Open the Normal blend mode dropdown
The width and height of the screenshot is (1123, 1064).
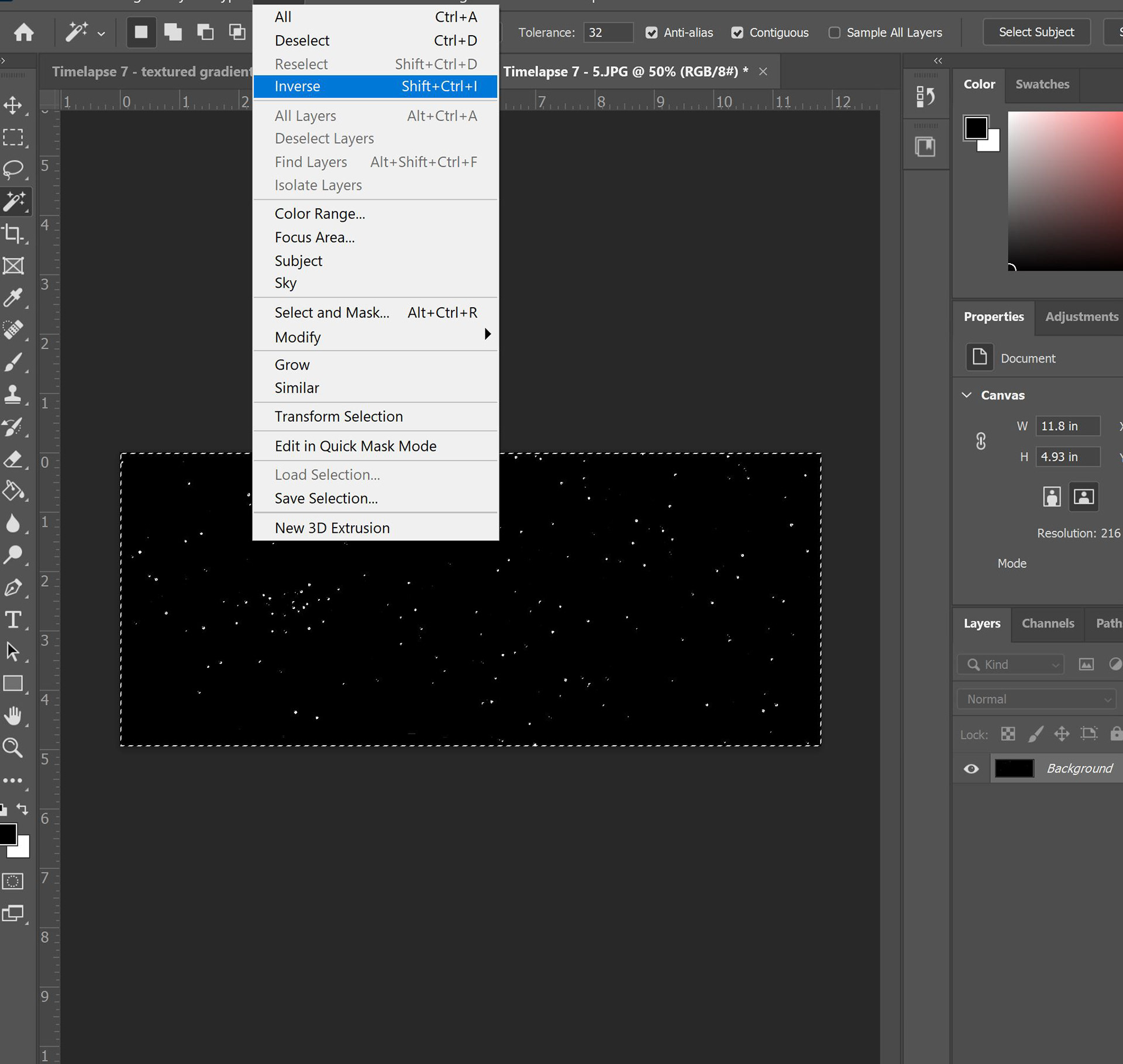coord(1036,699)
